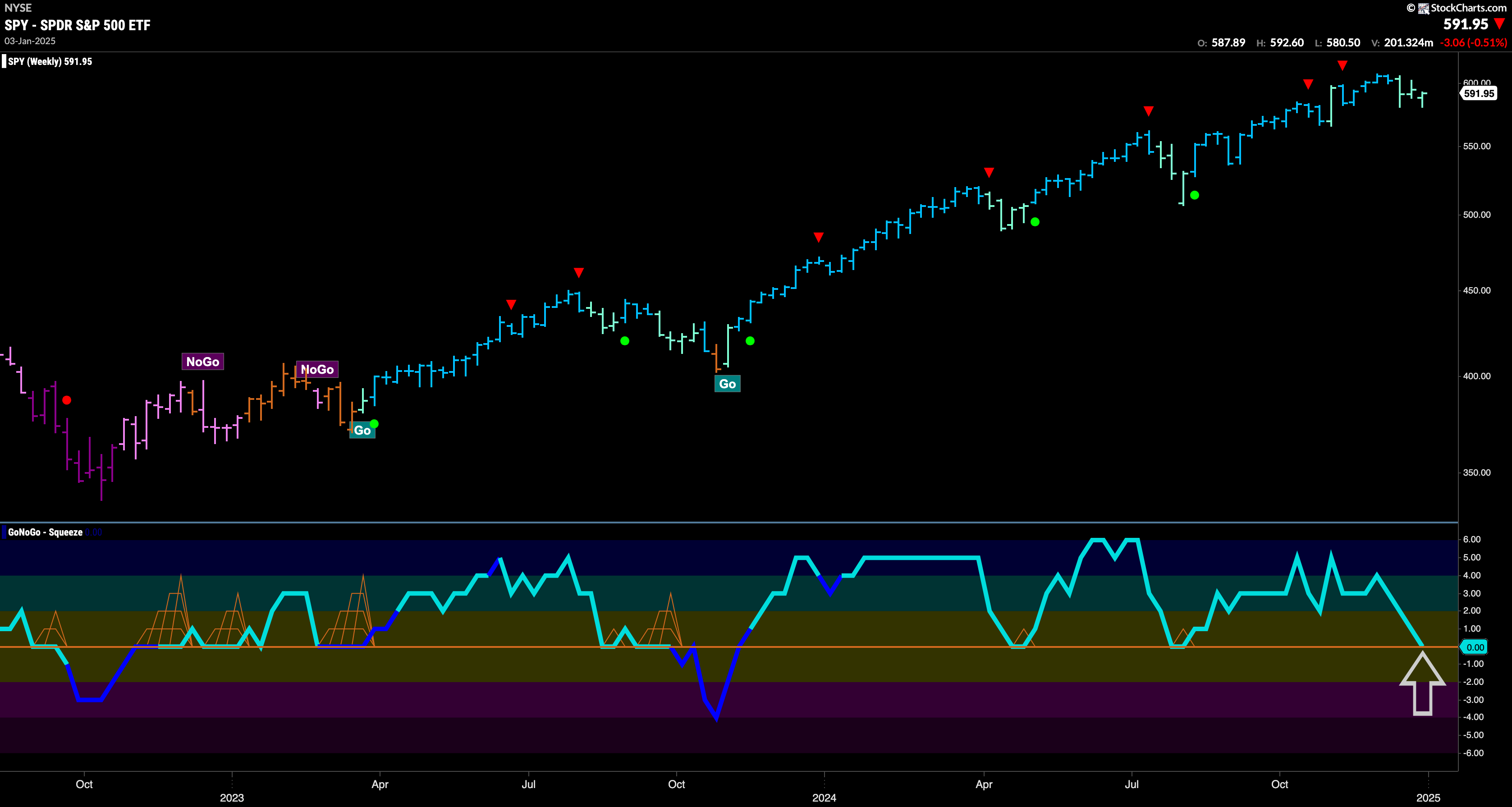
Task: Click the 6.00 squeeze axis label
Action: tap(1472, 539)
